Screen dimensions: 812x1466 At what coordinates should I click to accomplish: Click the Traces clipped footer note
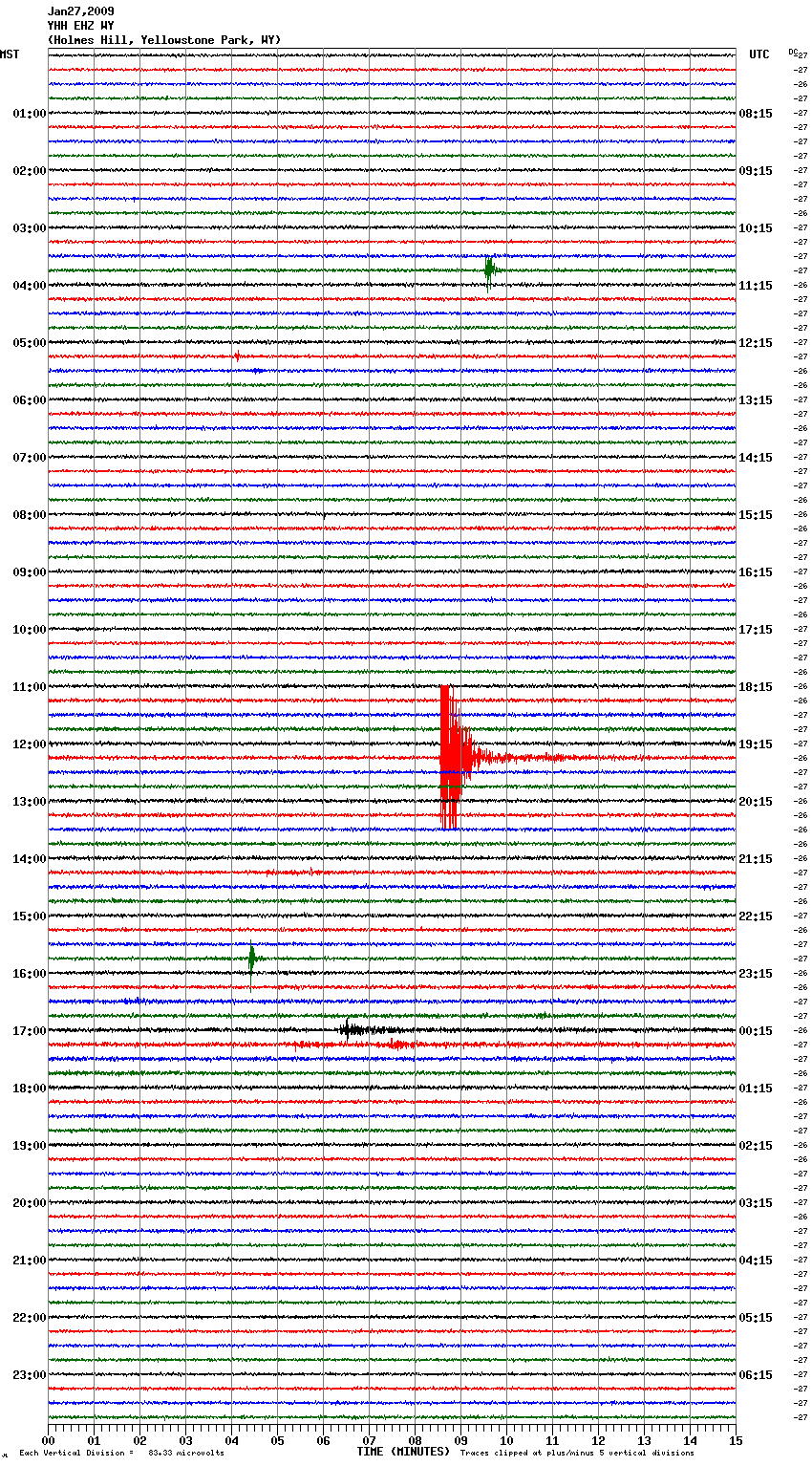click(x=577, y=1453)
